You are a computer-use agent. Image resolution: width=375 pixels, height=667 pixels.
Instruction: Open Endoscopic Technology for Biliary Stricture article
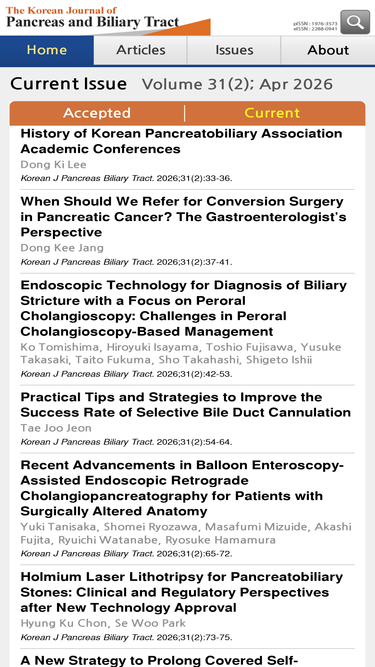coord(184,308)
